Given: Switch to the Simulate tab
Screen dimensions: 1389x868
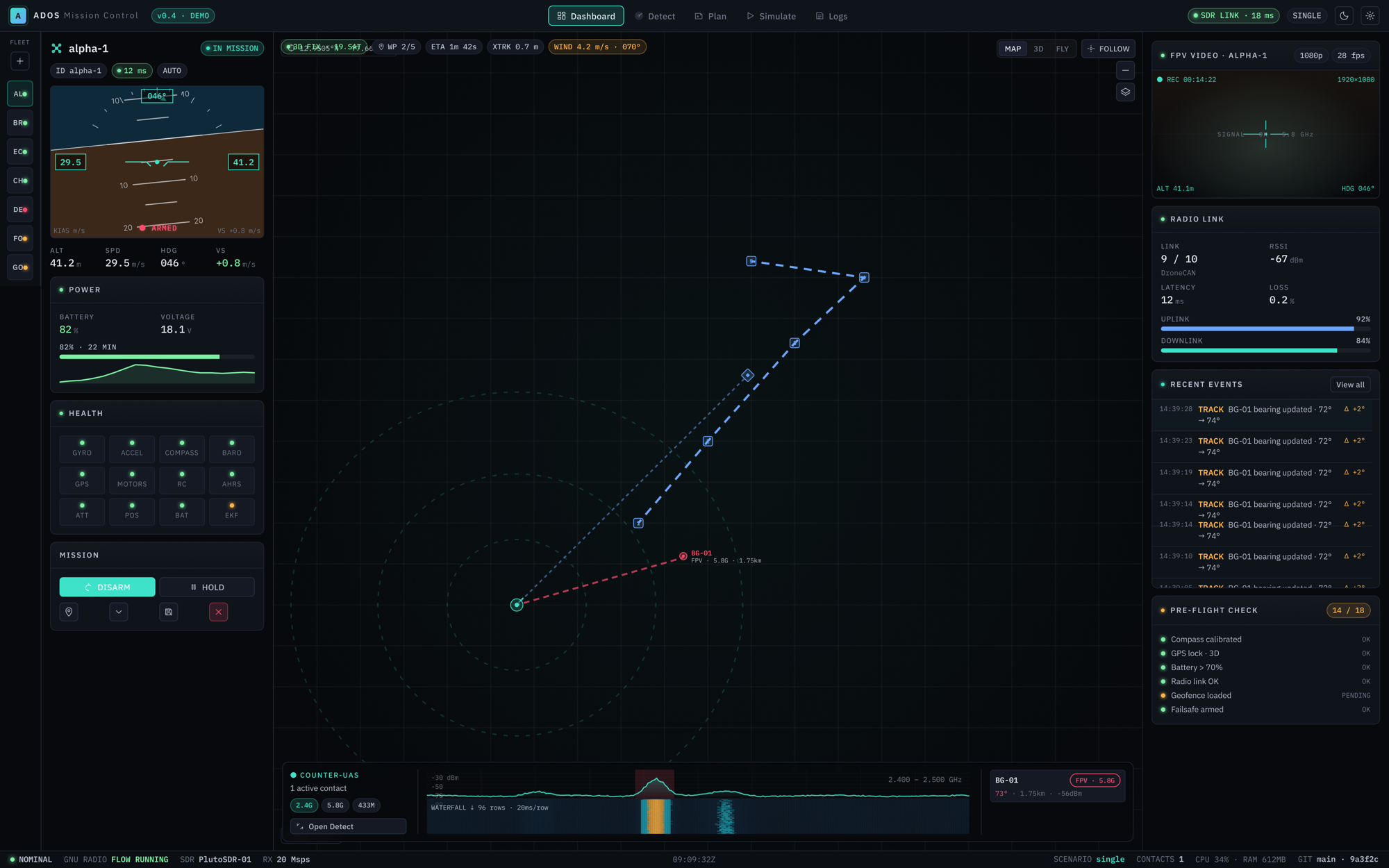Looking at the screenshot, I should click(771, 16).
